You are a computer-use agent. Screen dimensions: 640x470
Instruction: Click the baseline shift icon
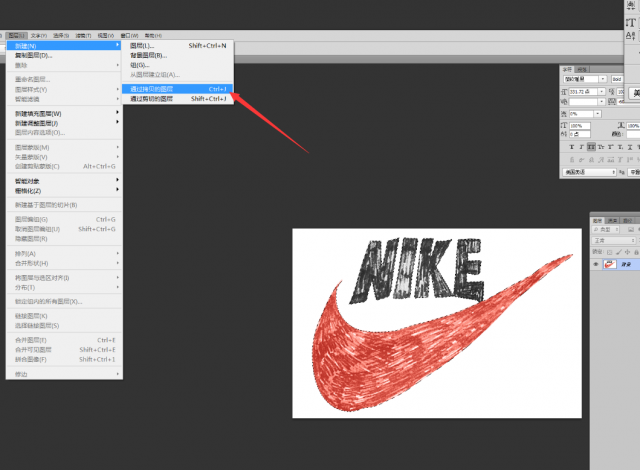[x=564, y=134]
